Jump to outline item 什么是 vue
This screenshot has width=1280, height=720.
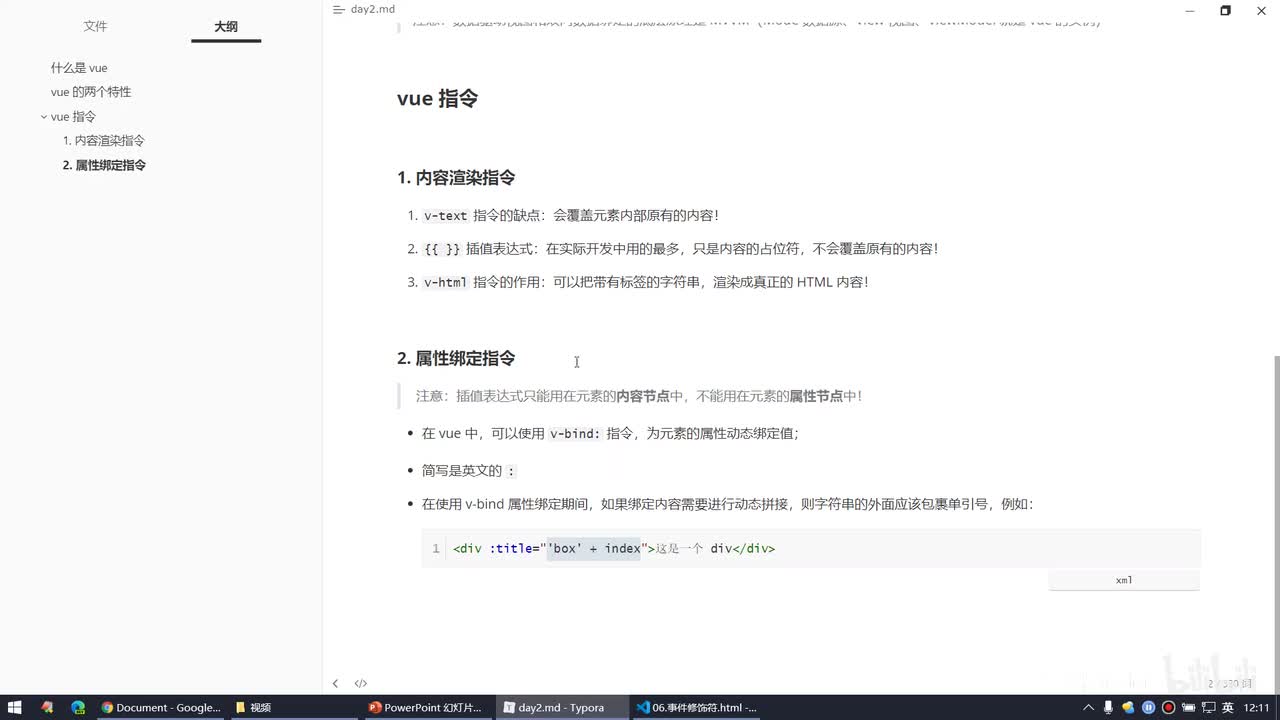click(79, 68)
